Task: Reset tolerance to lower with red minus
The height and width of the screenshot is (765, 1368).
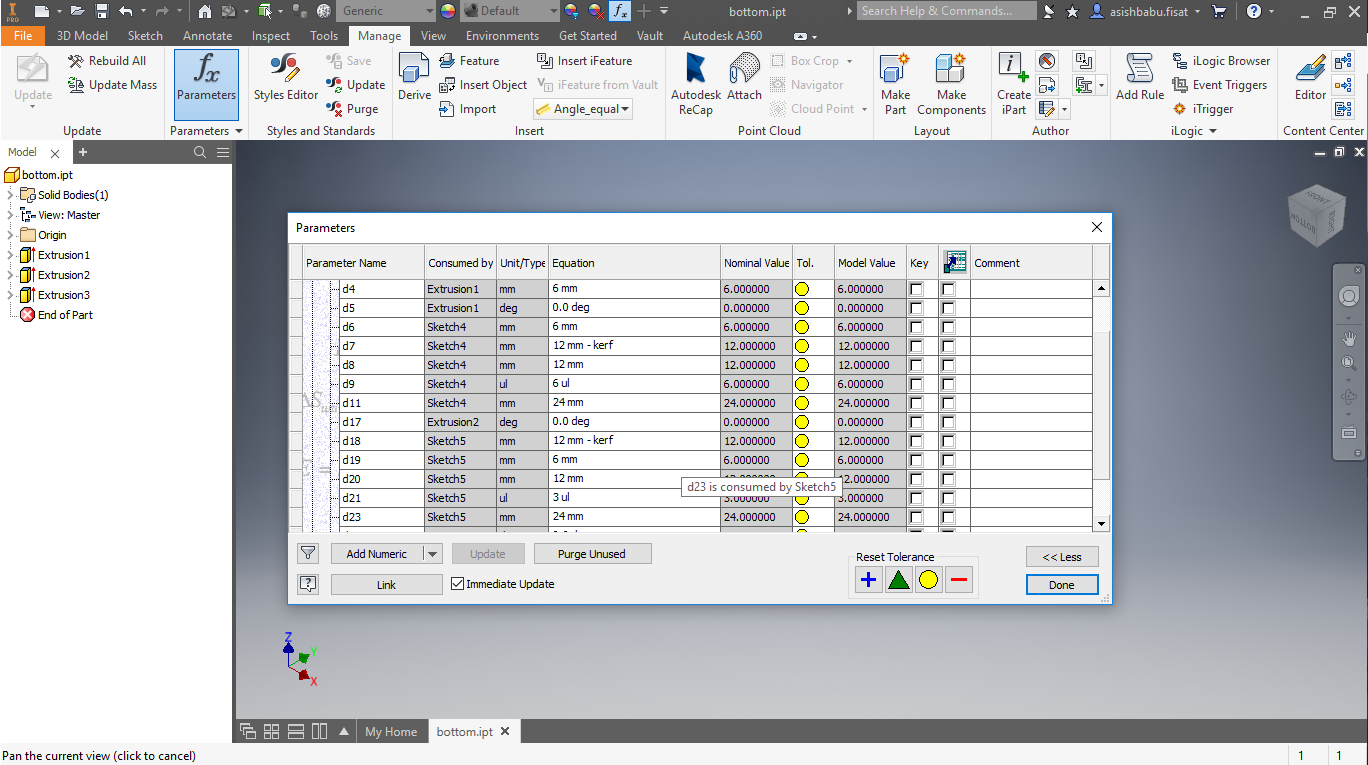Action: (959, 580)
